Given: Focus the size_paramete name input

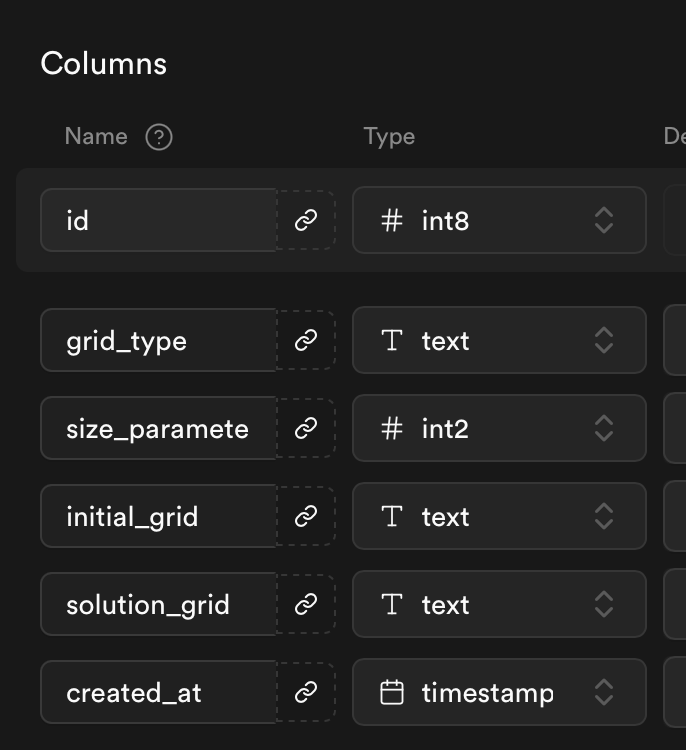Looking at the screenshot, I should [158, 429].
